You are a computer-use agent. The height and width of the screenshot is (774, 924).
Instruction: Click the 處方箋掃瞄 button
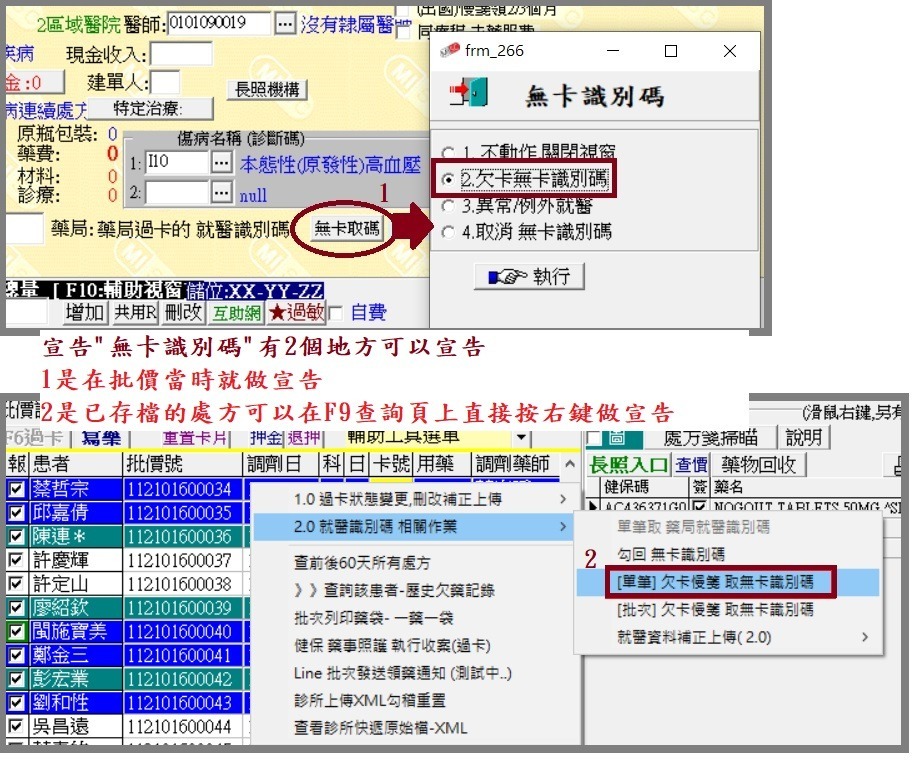(711, 437)
